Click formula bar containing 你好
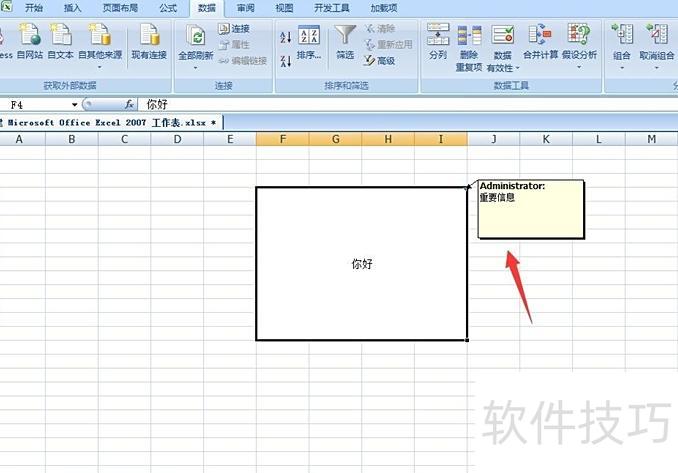The width and height of the screenshot is (678, 473). 408,104
